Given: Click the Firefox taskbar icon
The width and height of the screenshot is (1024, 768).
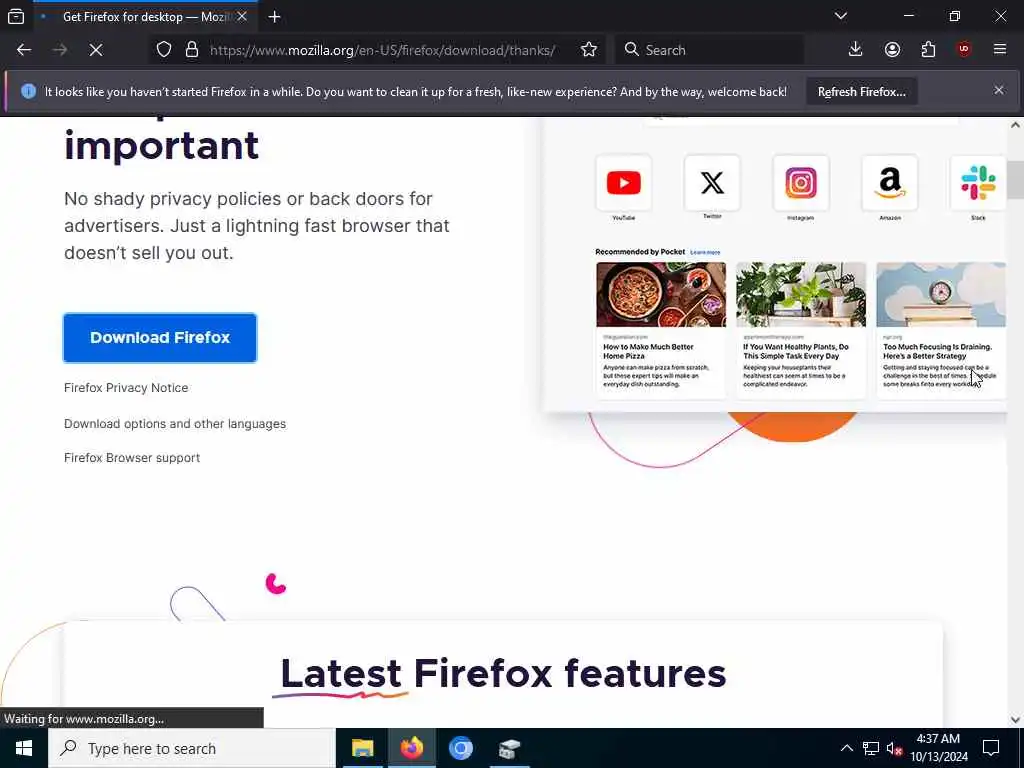Looking at the screenshot, I should pos(411,748).
